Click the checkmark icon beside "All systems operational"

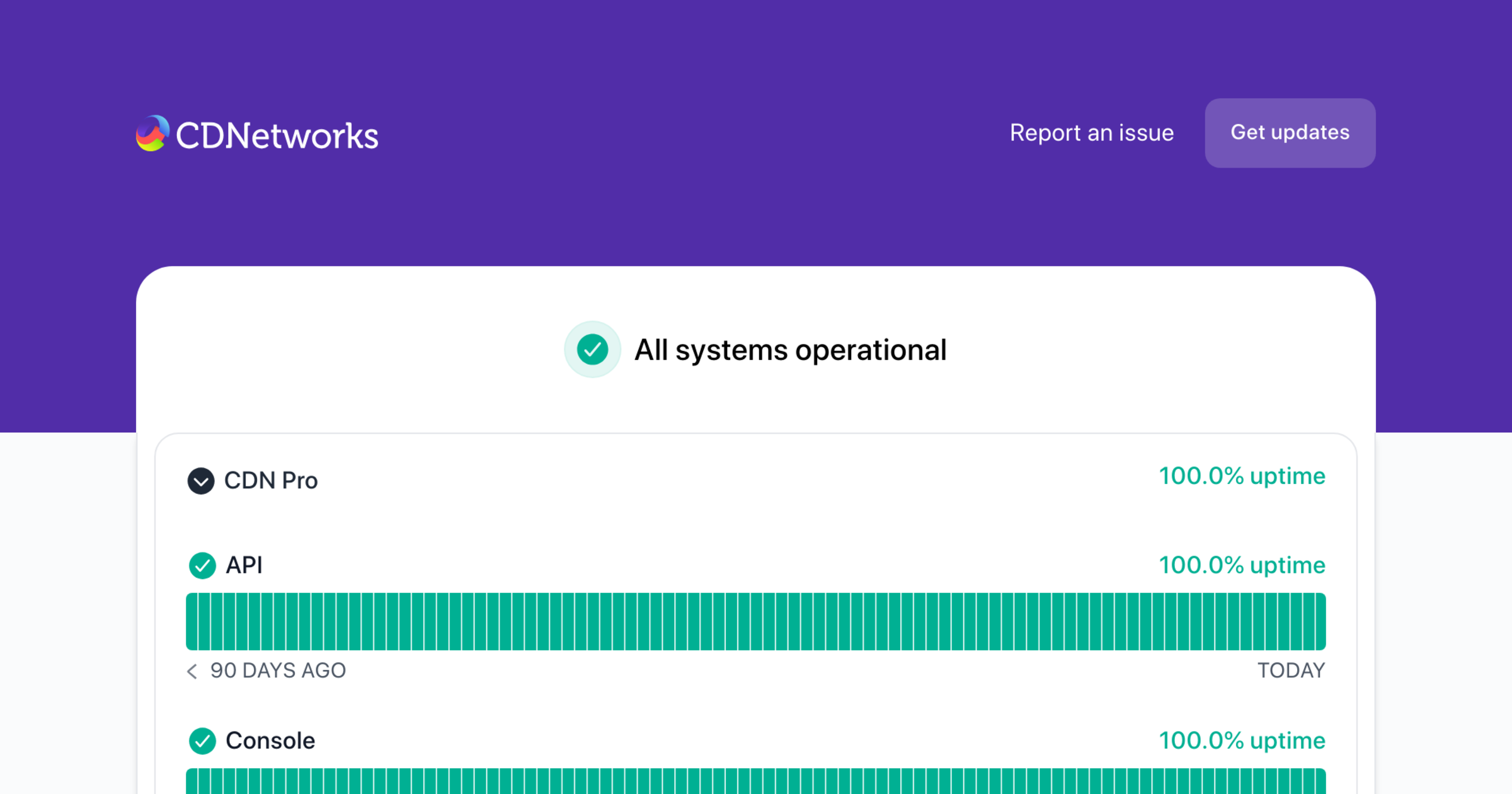point(592,350)
